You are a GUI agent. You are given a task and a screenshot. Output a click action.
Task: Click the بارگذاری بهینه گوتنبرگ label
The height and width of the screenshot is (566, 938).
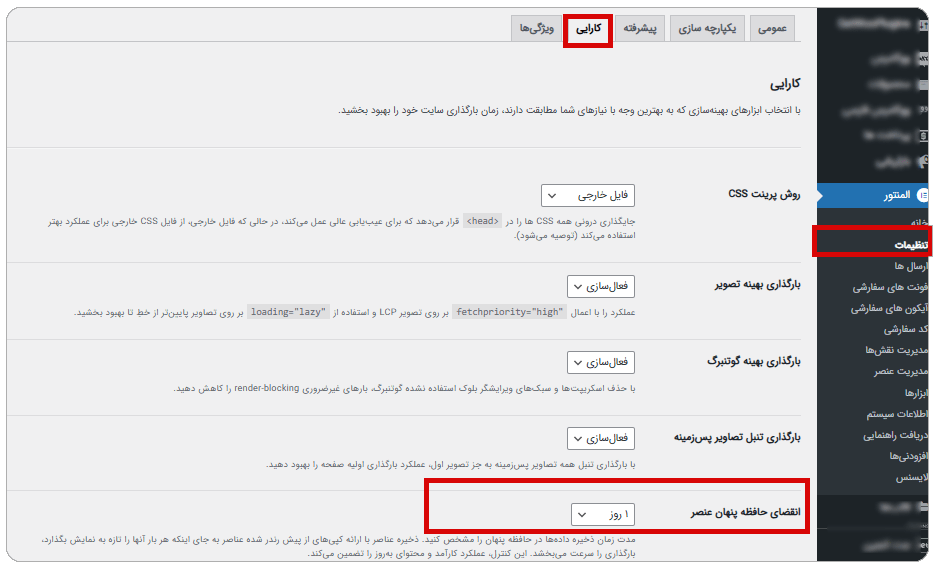coord(754,361)
